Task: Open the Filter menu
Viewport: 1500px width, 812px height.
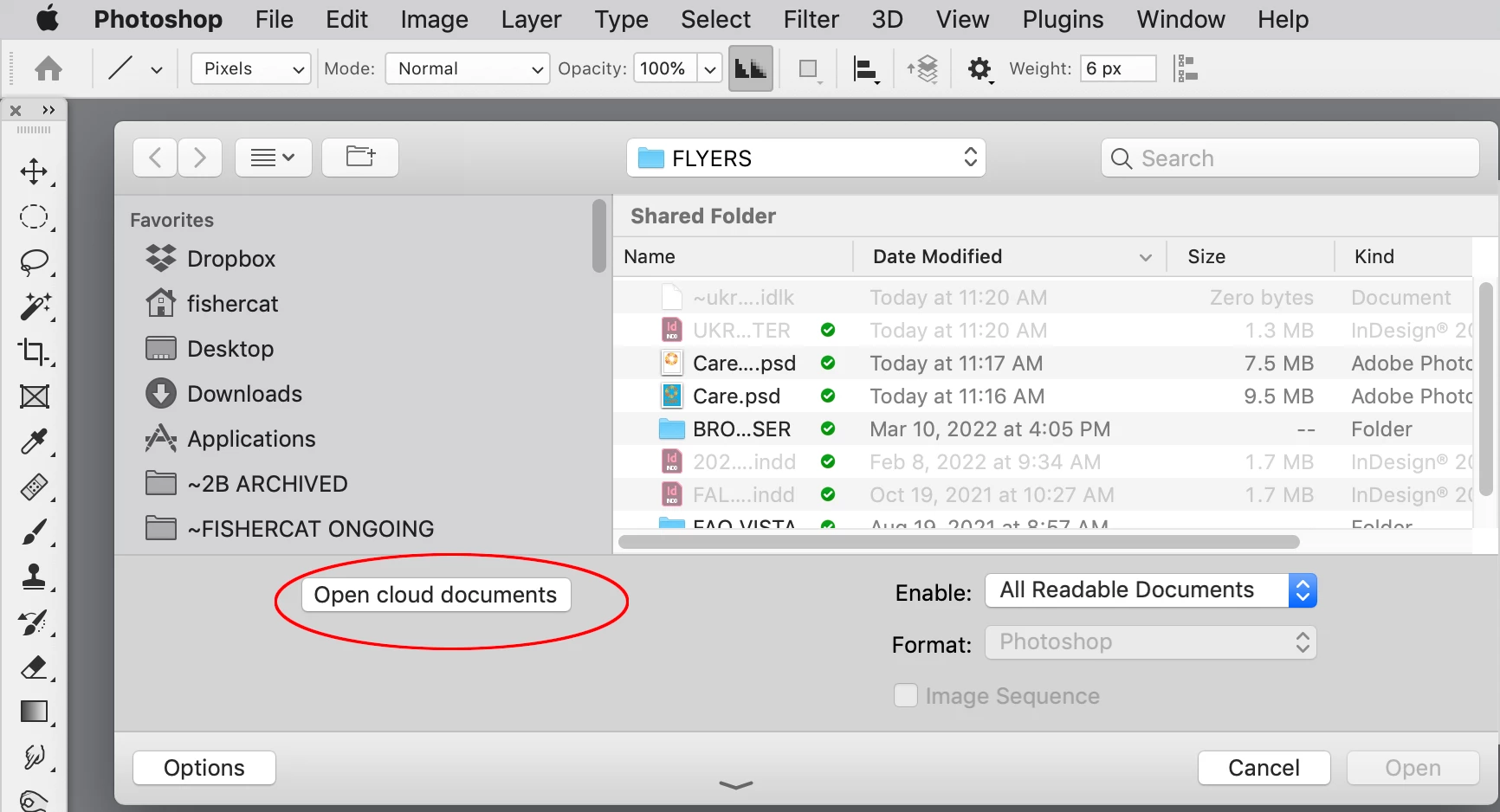Action: pyautogui.click(x=811, y=19)
